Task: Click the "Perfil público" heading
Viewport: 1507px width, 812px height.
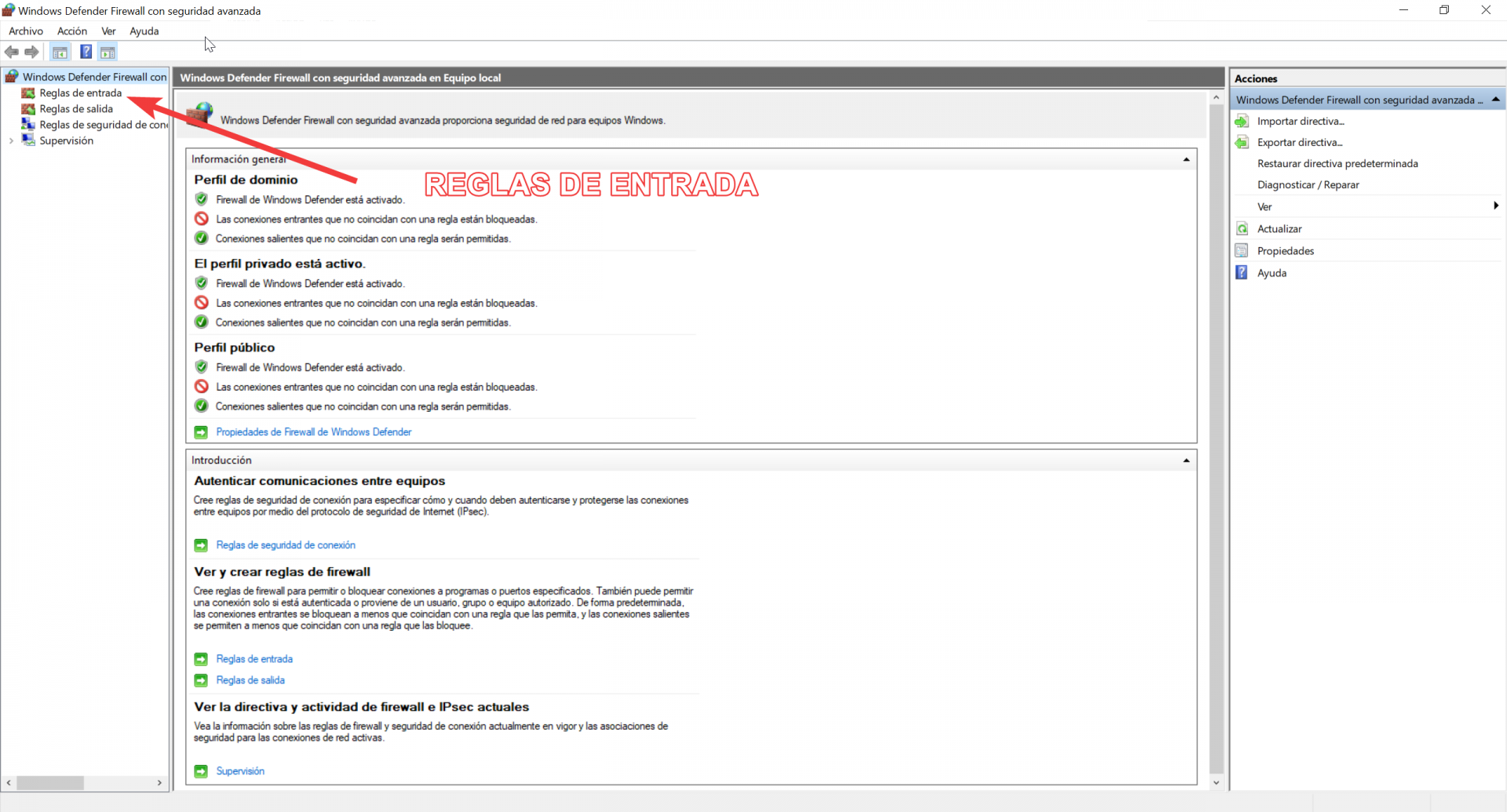Action: click(234, 348)
